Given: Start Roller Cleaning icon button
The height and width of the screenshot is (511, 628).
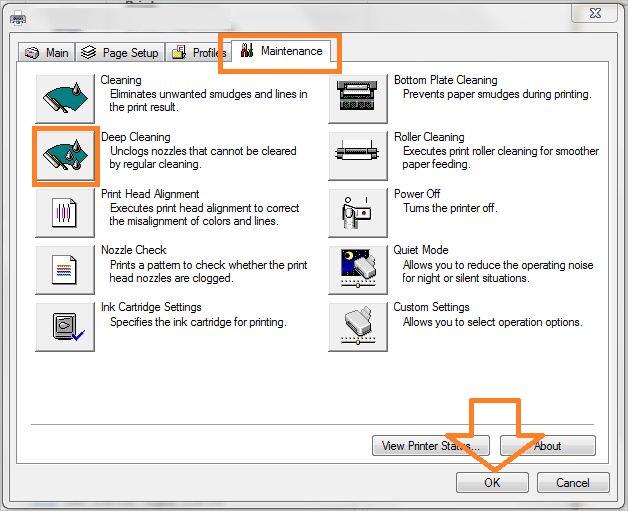Looking at the screenshot, I should point(358,156).
